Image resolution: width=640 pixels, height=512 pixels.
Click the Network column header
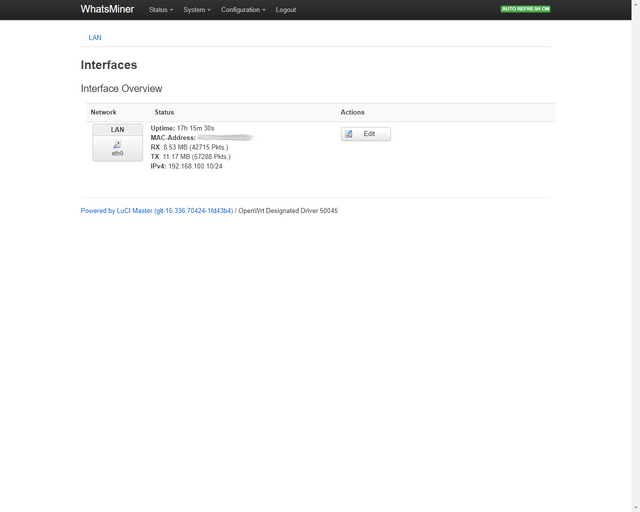(x=103, y=112)
